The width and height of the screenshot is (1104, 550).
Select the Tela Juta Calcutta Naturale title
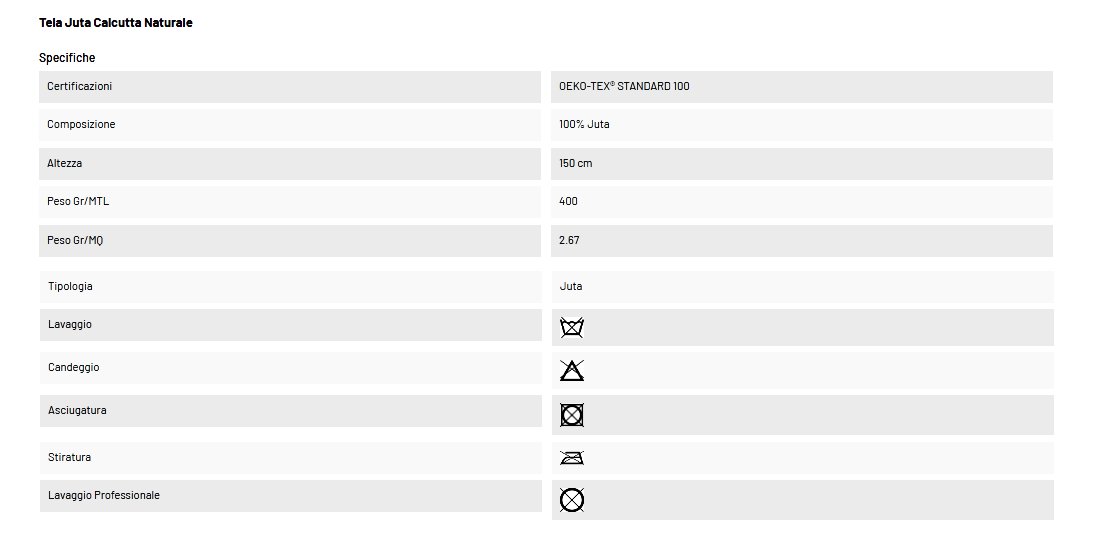[x=115, y=23]
